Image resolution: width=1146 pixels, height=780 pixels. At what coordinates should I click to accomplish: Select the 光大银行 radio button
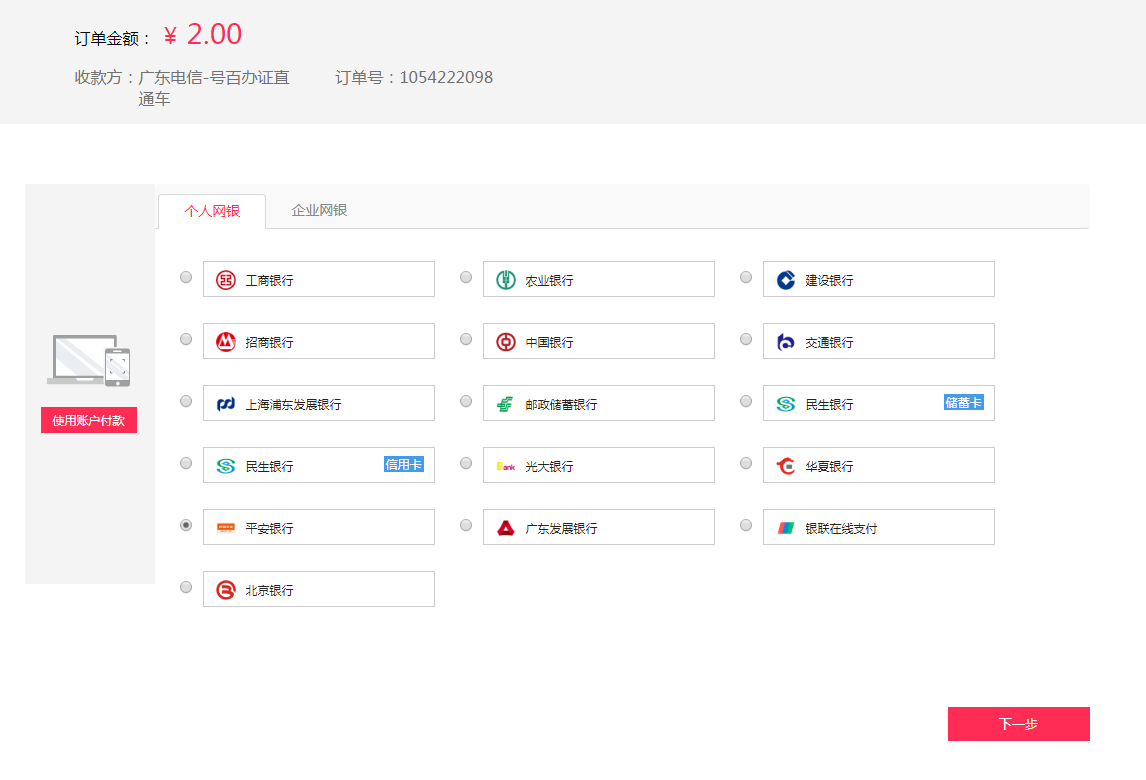click(x=466, y=463)
